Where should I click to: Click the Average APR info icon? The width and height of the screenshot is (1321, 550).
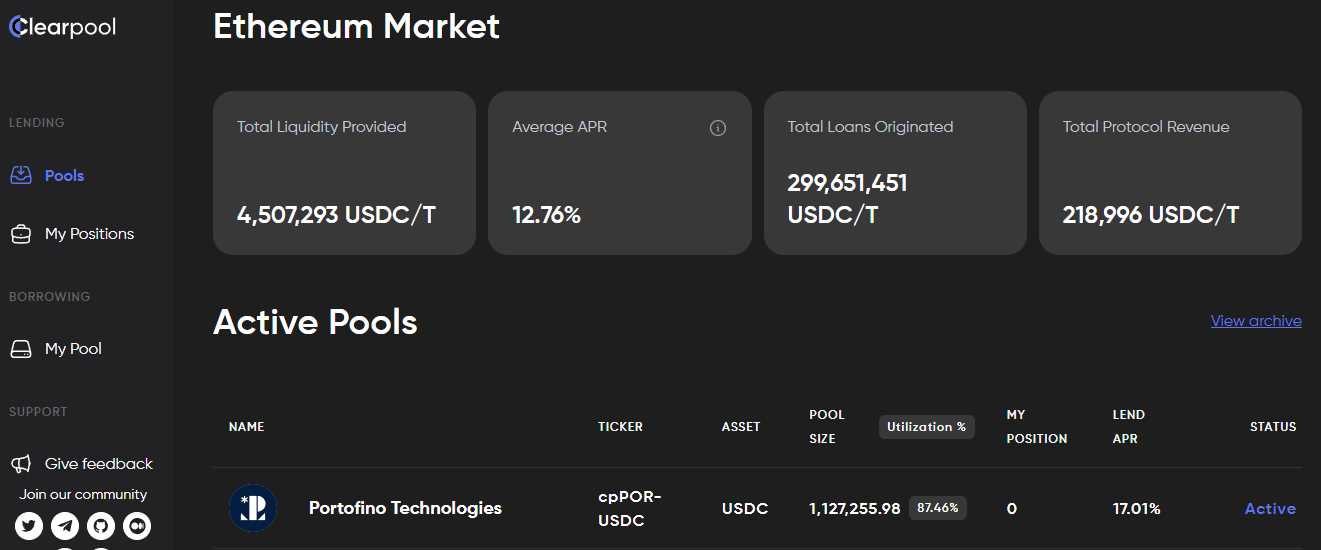(717, 128)
